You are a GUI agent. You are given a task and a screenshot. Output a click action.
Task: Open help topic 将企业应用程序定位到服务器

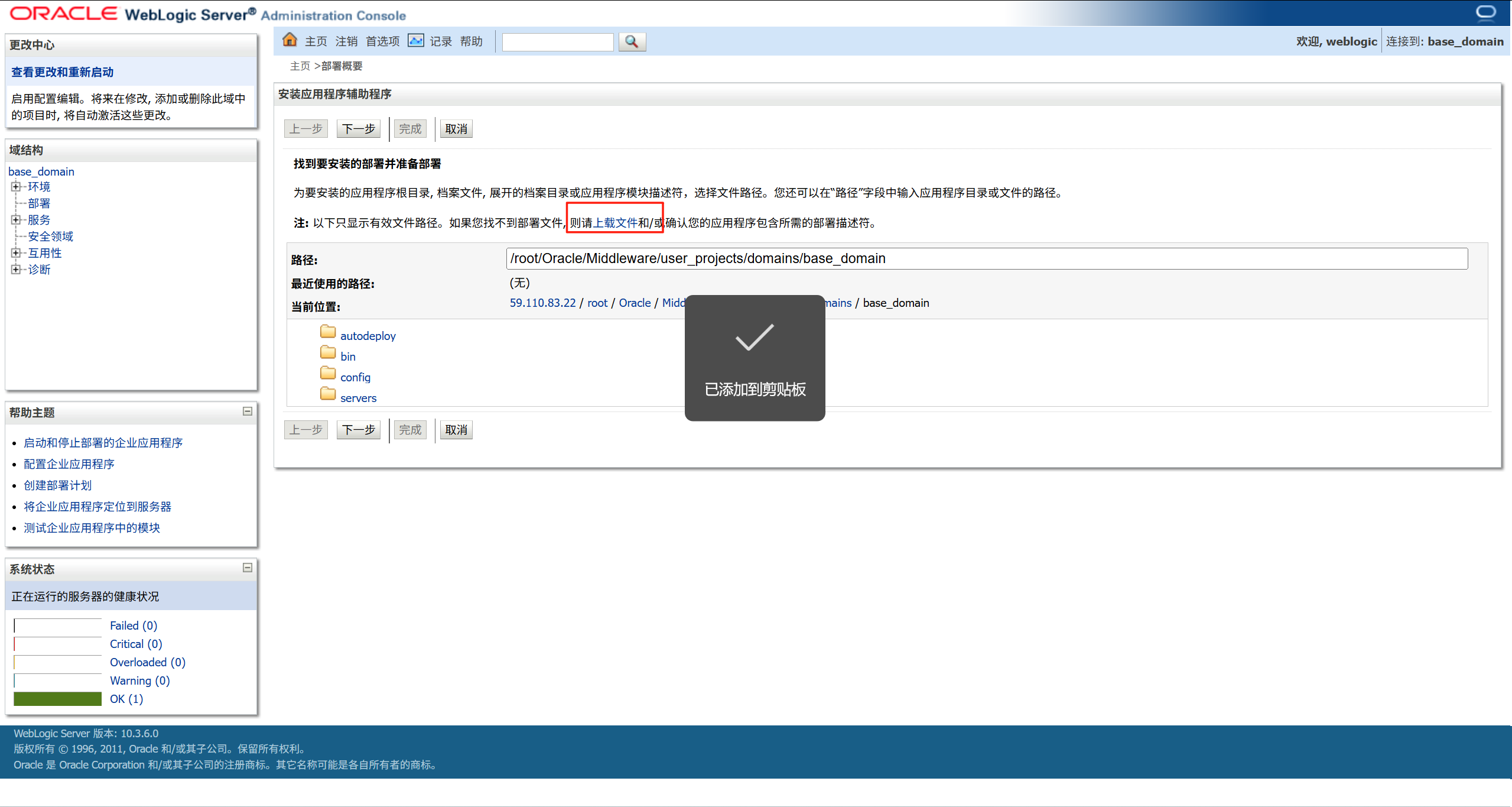[x=97, y=507]
